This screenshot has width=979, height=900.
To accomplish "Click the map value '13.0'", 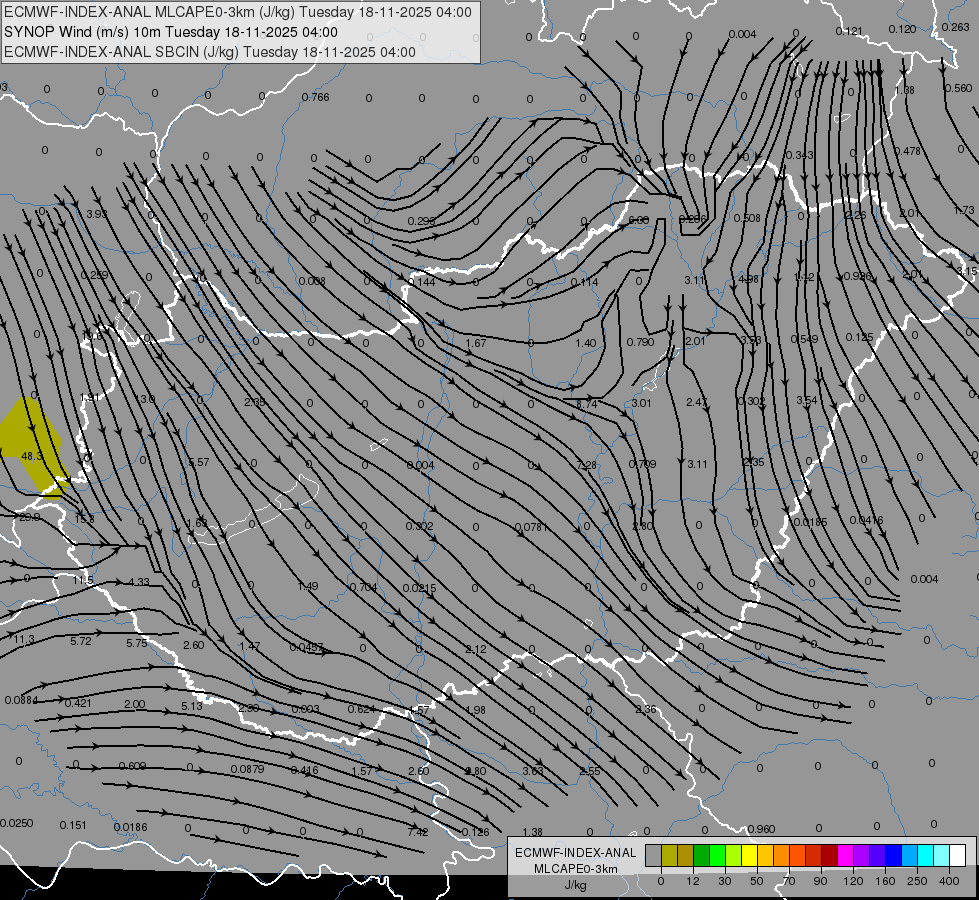I will pos(145,399).
